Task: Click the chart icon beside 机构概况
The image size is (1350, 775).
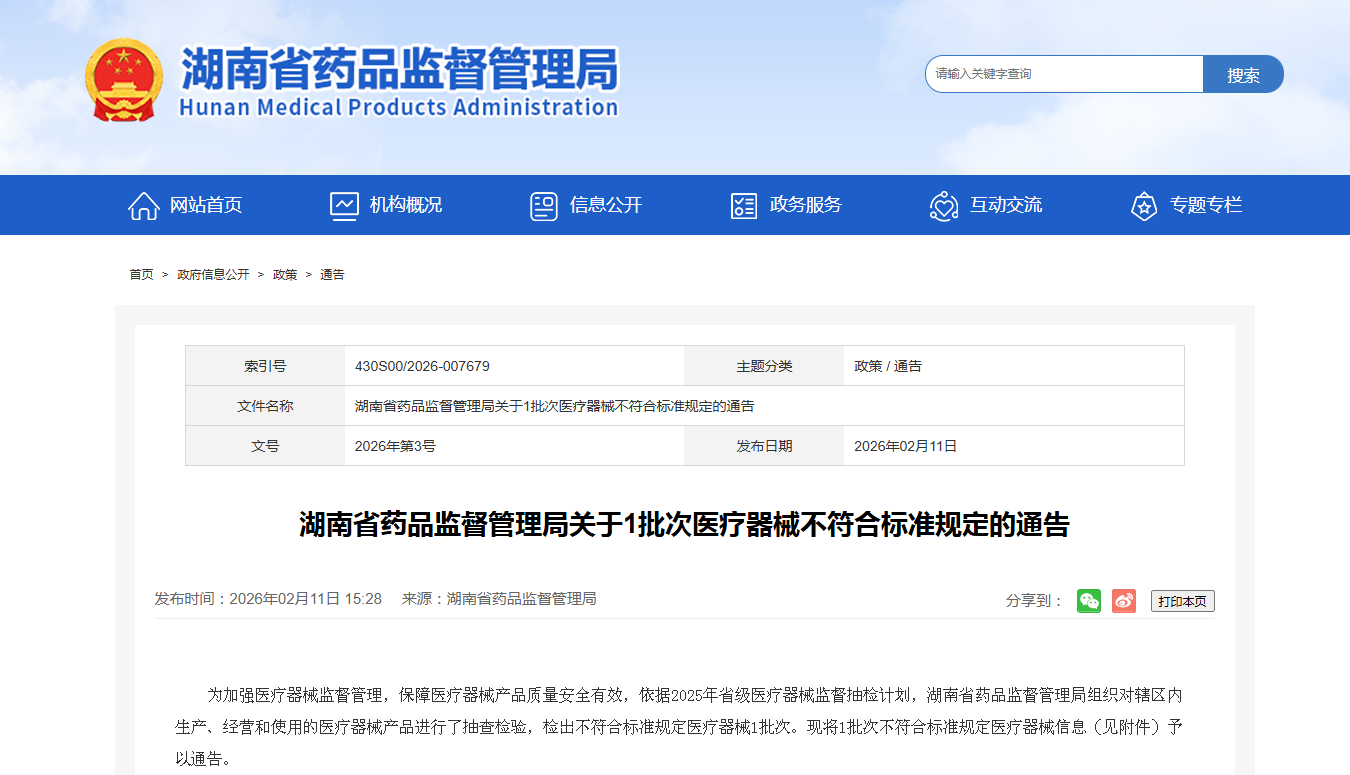Action: (x=344, y=206)
